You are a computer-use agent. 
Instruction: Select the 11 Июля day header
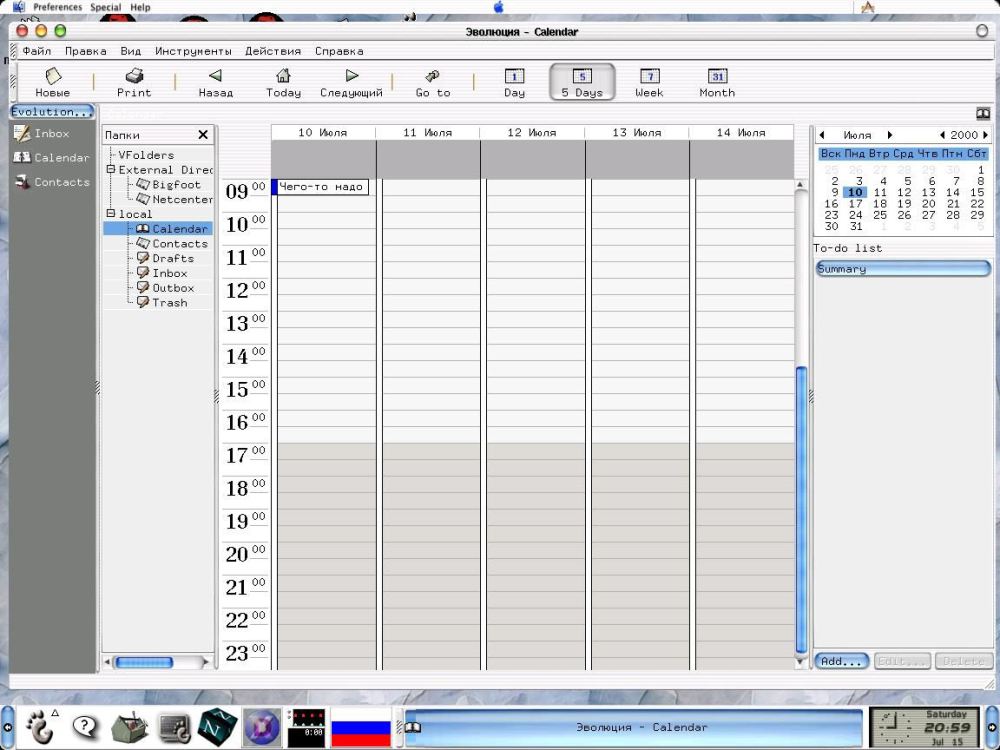pyautogui.click(x=427, y=133)
